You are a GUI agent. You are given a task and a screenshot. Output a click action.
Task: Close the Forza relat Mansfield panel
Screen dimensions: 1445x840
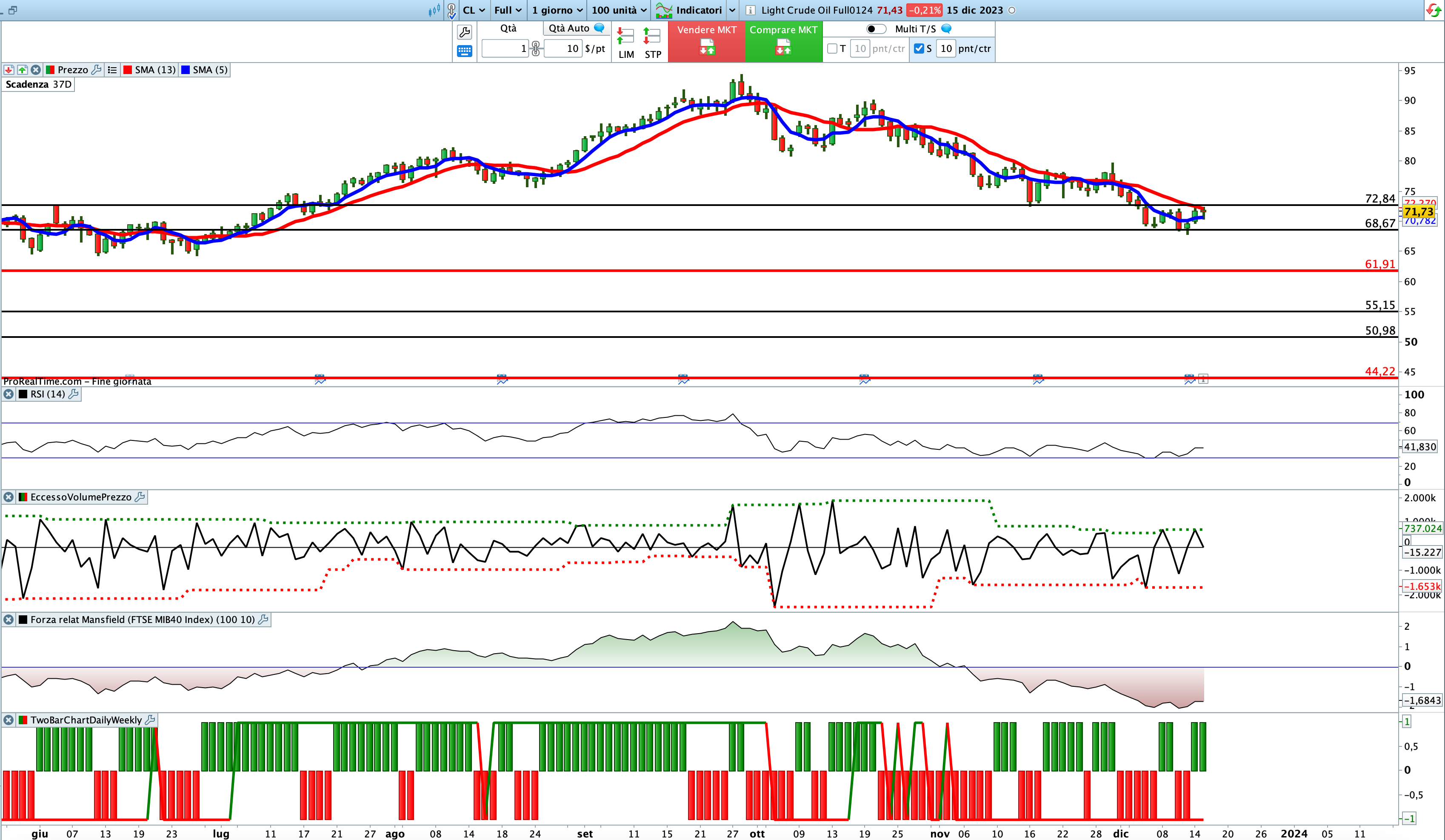point(9,620)
